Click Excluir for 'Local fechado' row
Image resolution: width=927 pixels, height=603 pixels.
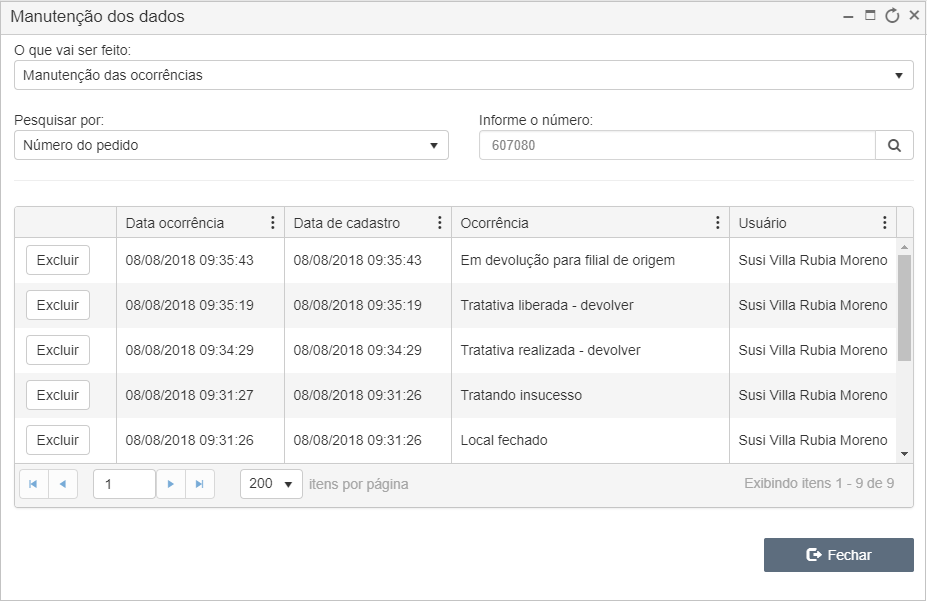click(x=58, y=440)
